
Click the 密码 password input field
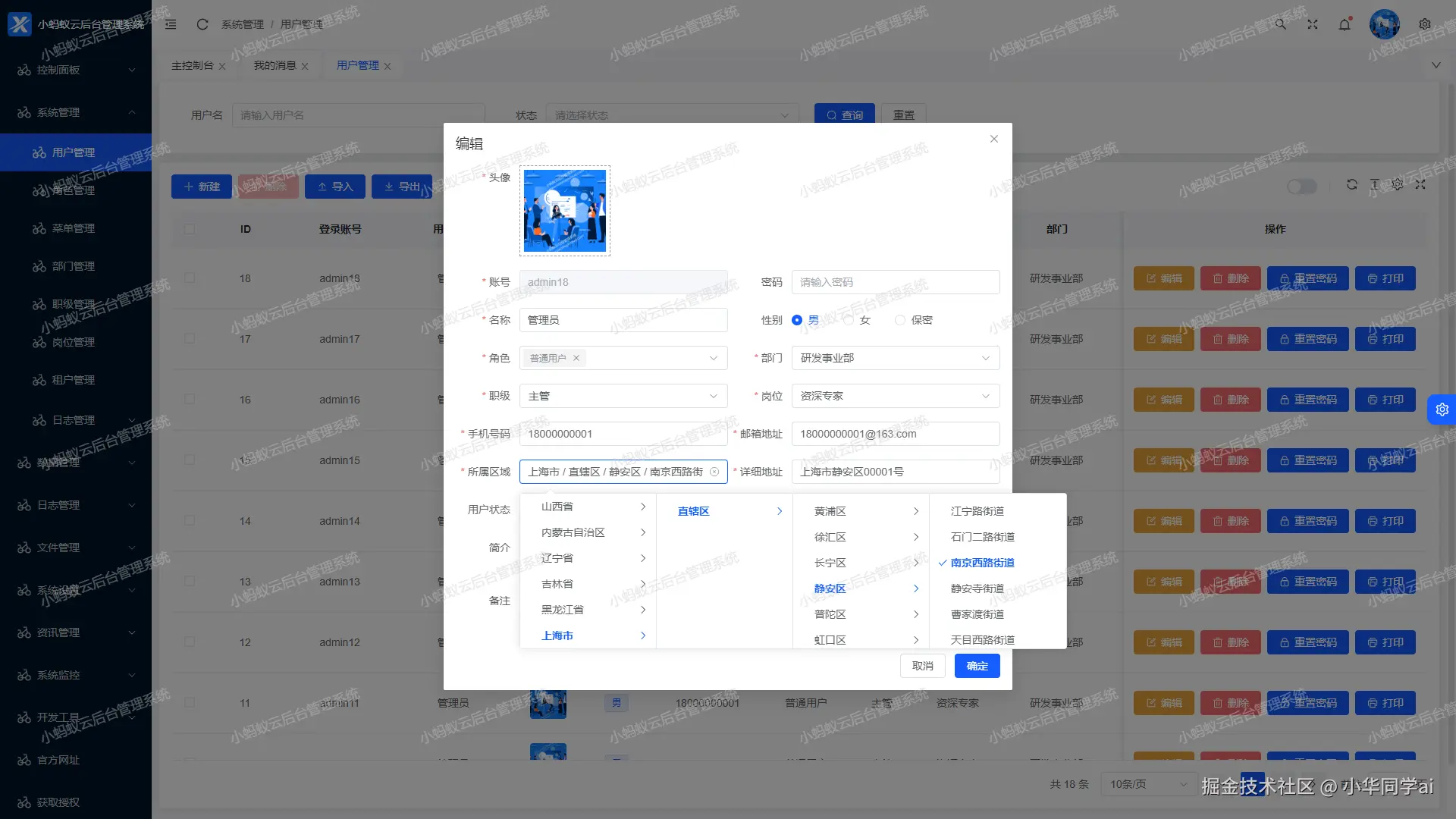[x=895, y=282]
